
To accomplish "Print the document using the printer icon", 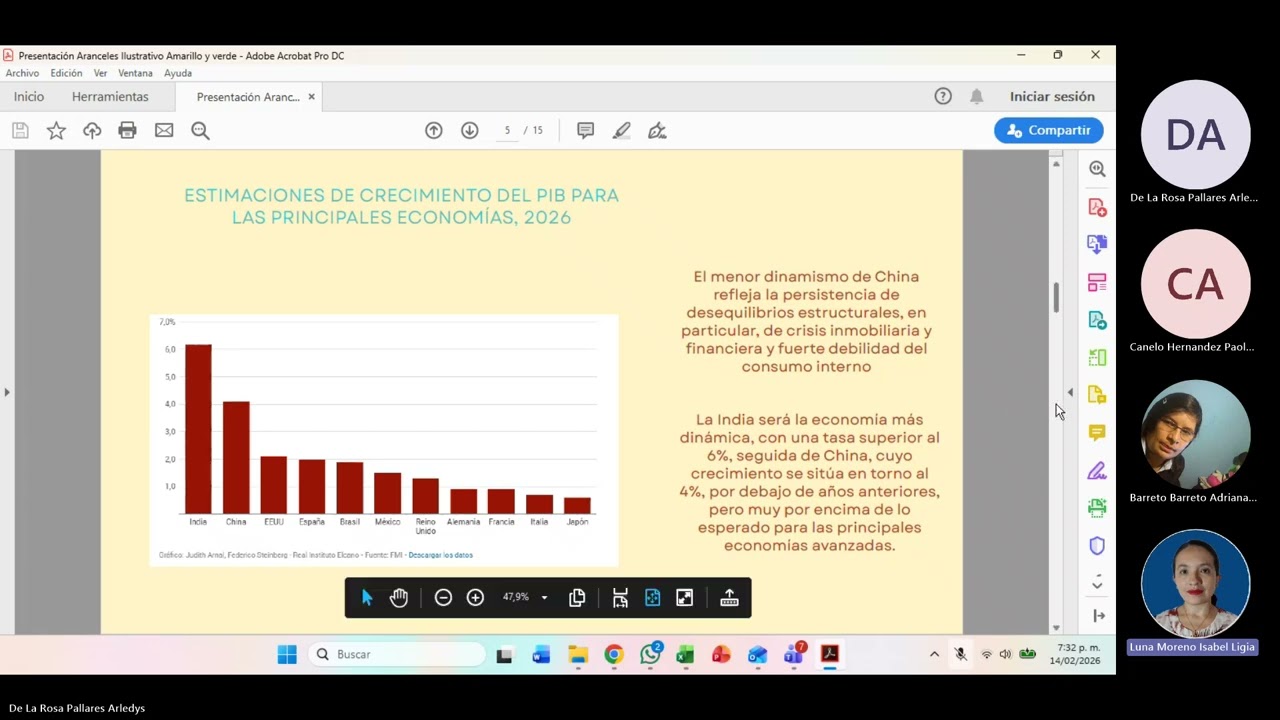I will click(127, 130).
